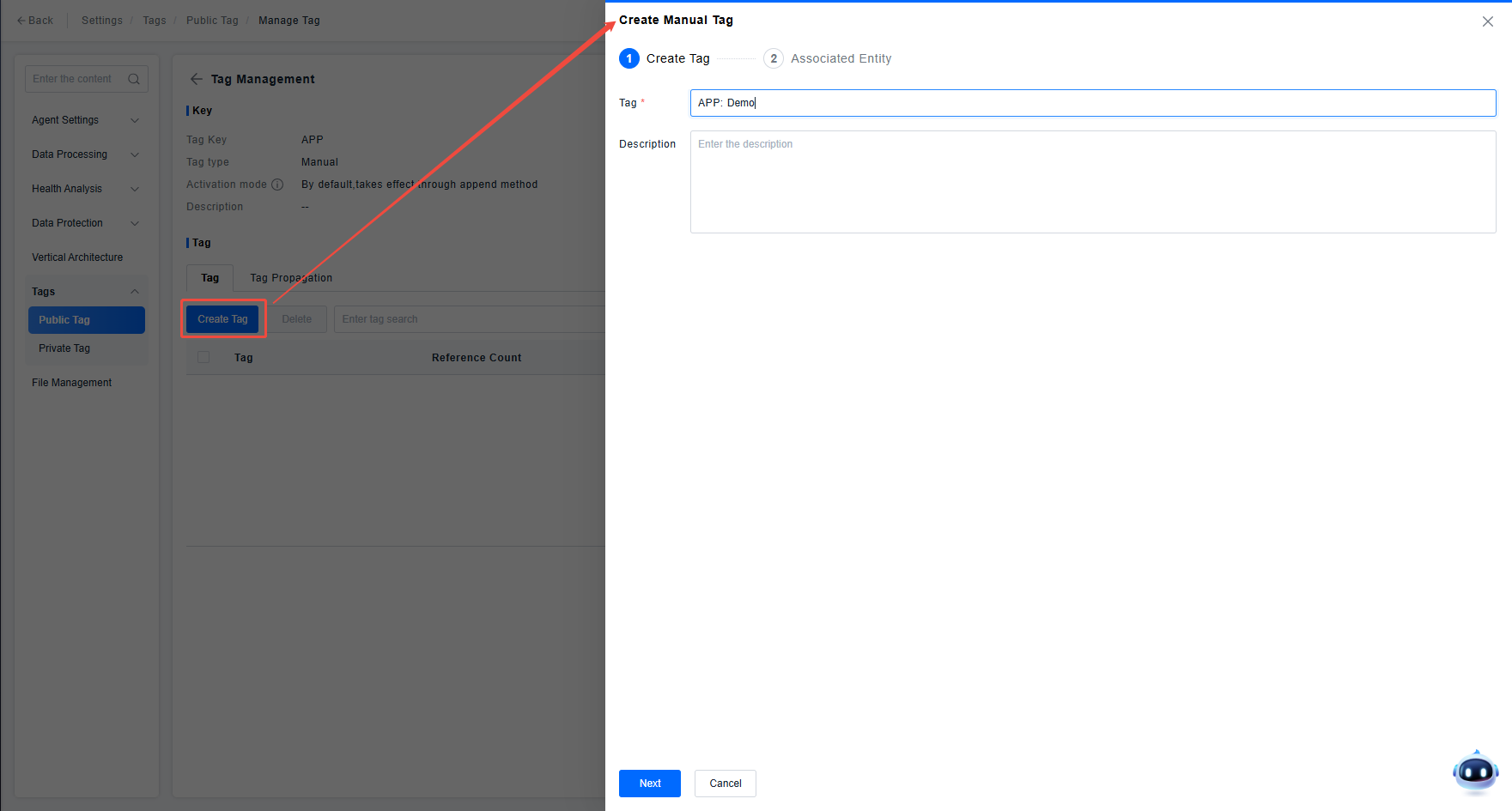Click the Cancel button
The width and height of the screenshot is (1512, 811).
tap(725, 784)
